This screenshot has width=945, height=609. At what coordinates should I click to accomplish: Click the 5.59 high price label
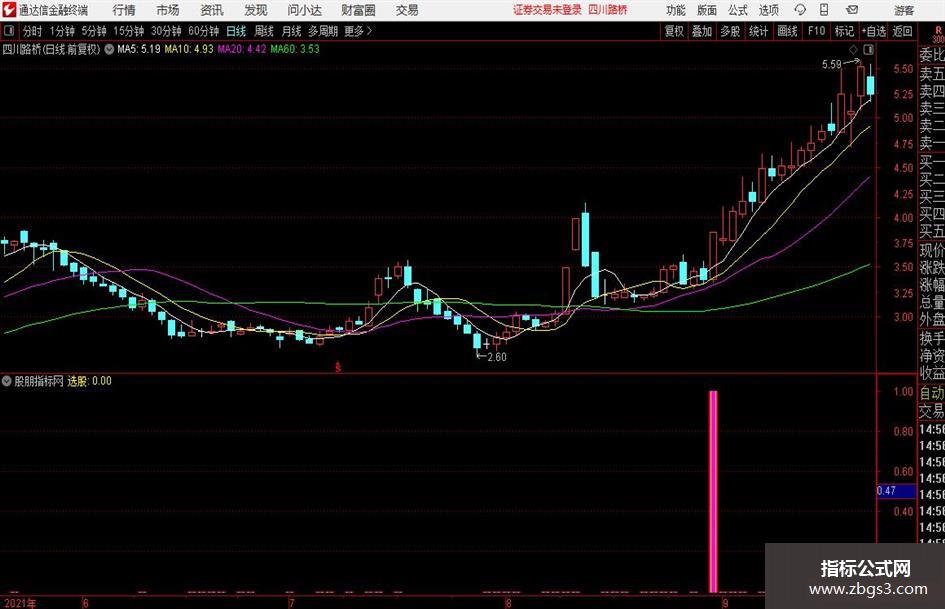click(x=832, y=65)
